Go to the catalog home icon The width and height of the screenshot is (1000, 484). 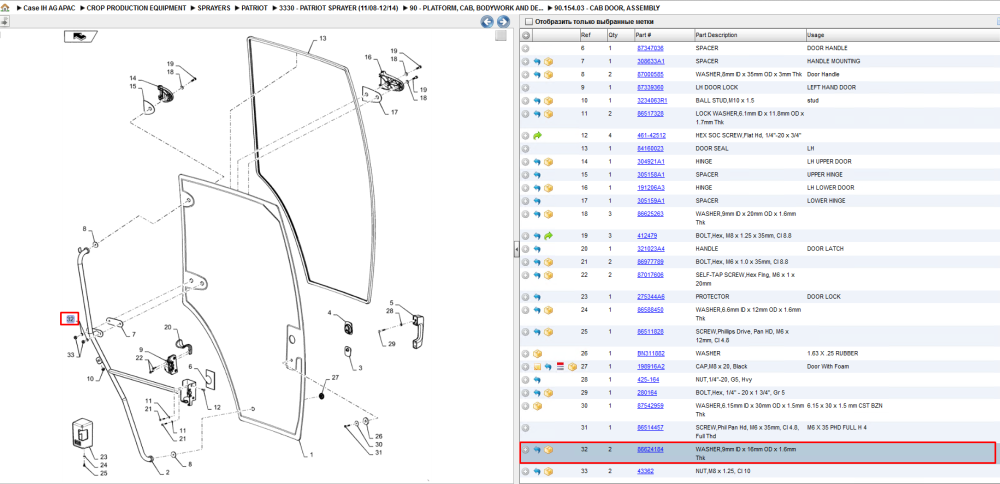point(5,8)
